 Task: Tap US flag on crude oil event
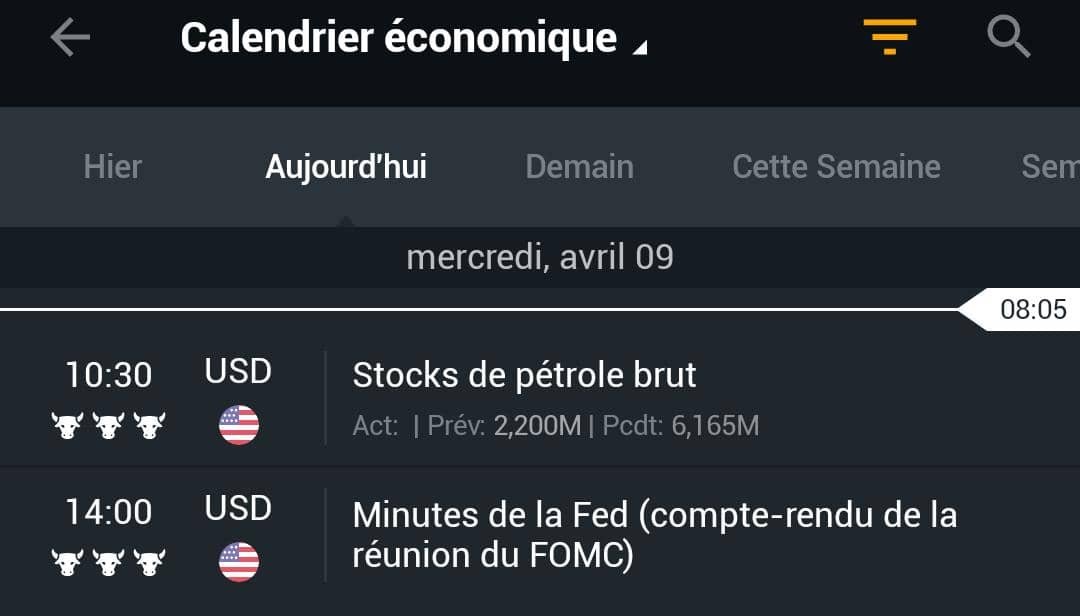[239, 425]
